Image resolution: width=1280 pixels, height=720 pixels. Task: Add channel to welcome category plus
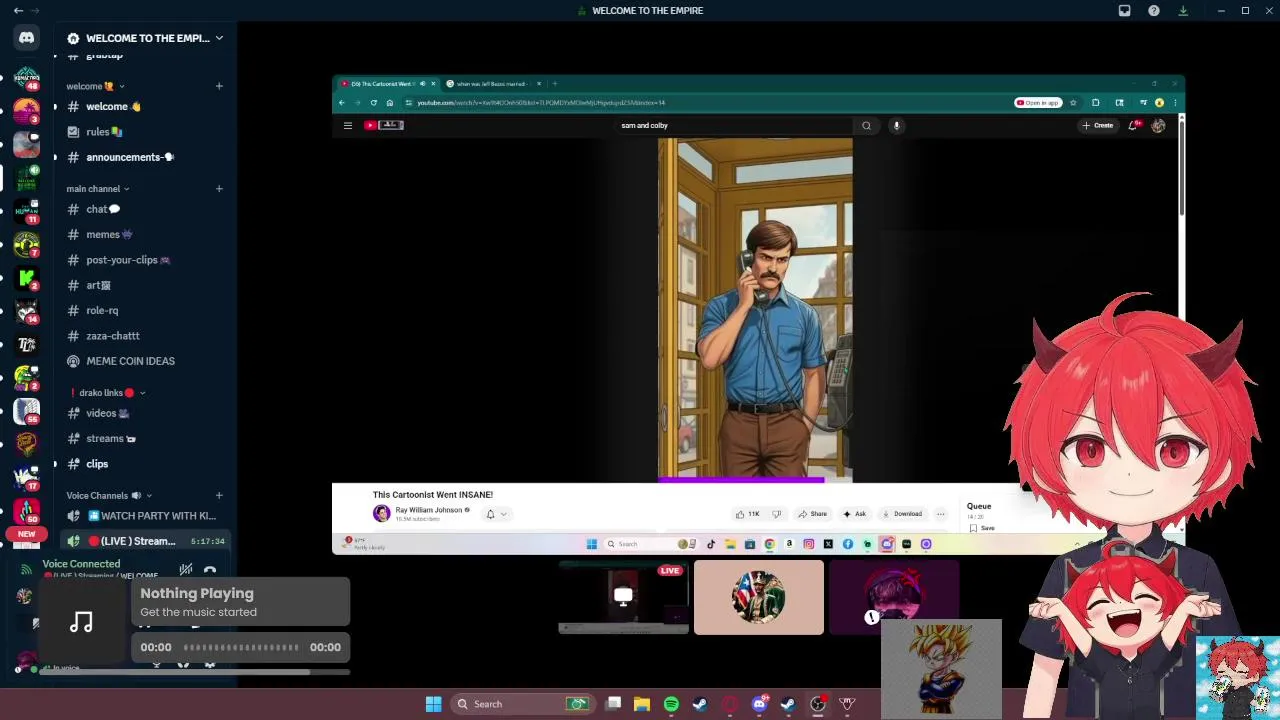tap(219, 86)
